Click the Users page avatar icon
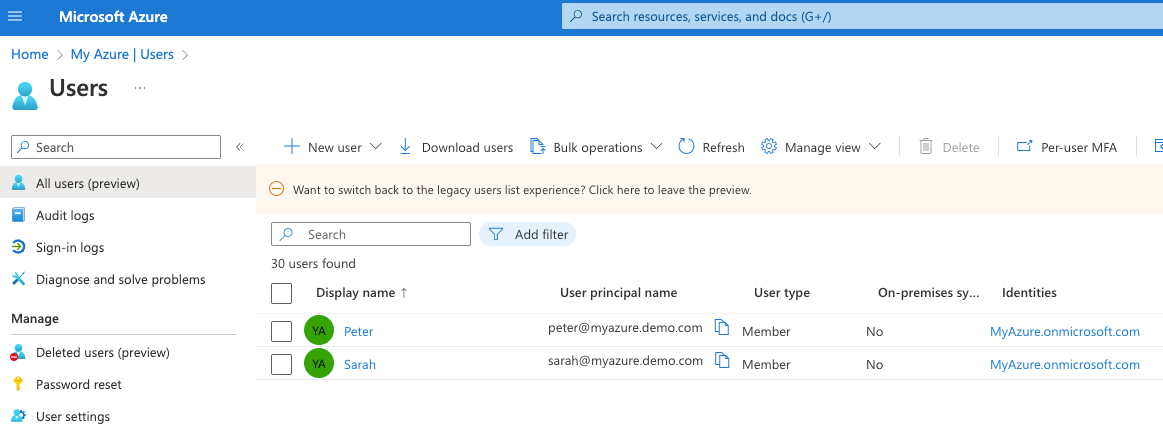This screenshot has height=433, width=1163. point(24,96)
